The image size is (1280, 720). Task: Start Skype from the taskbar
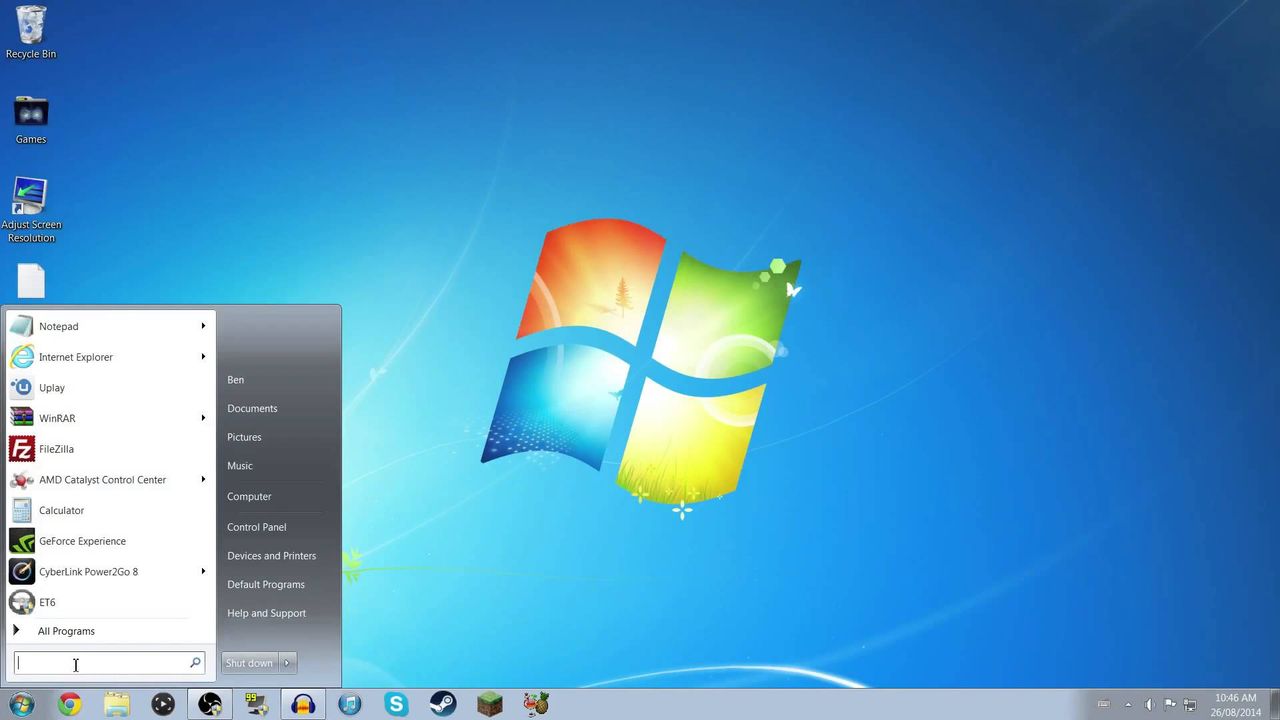pos(396,705)
